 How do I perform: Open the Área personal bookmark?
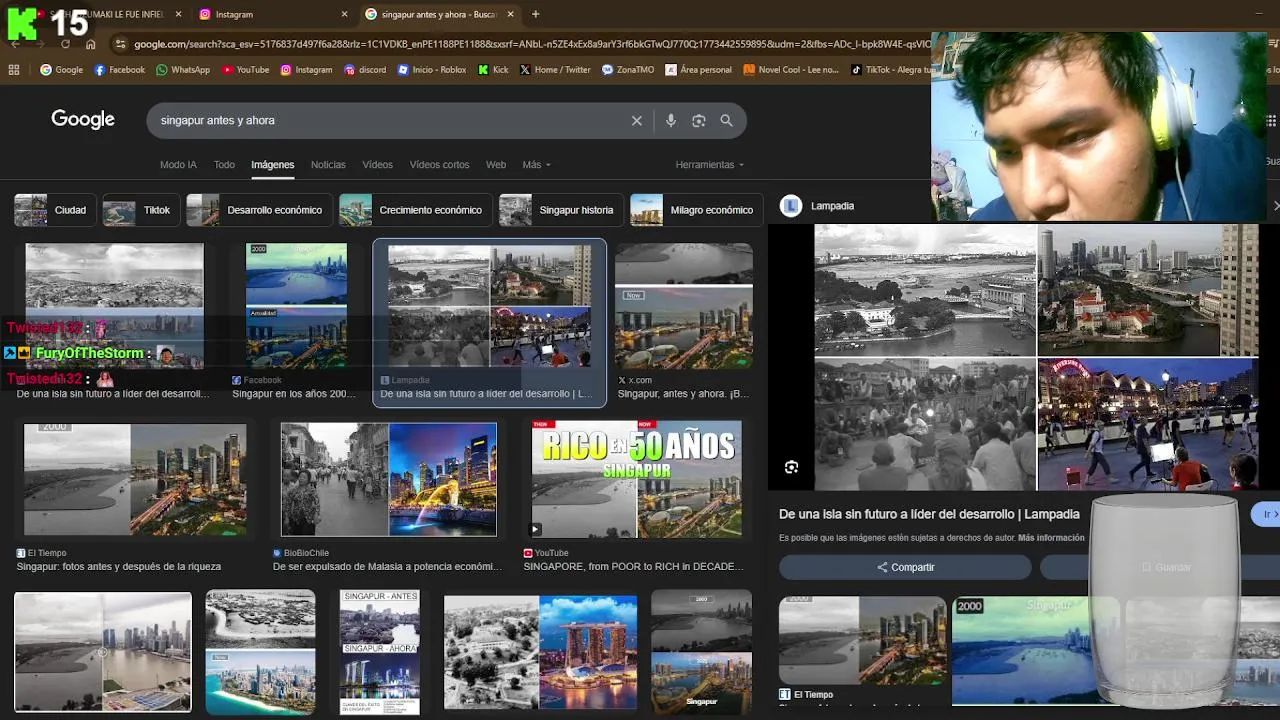(x=697, y=70)
